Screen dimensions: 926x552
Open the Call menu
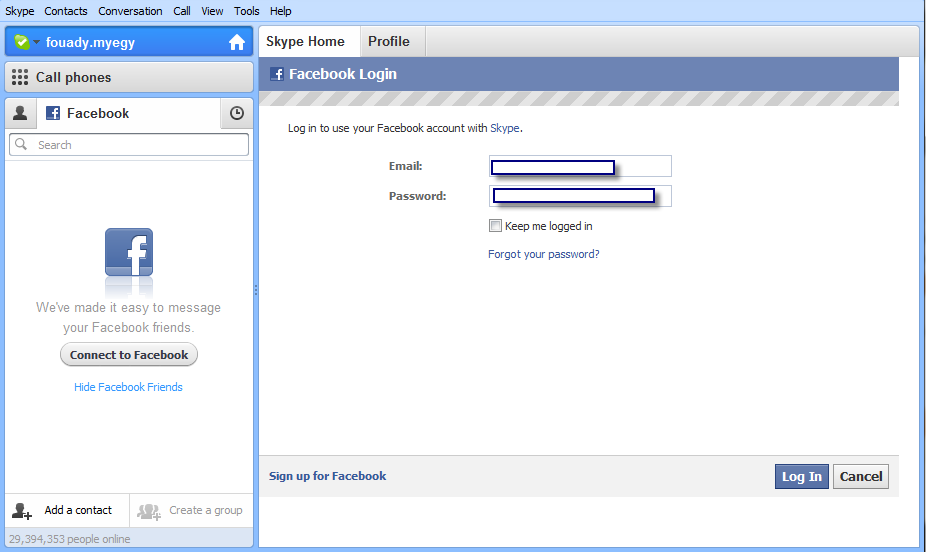point(182,11)
